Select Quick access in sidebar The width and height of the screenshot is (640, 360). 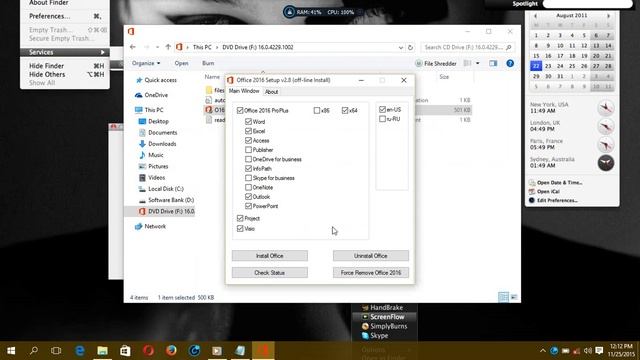pyautogui.click(x=157, y=80)
